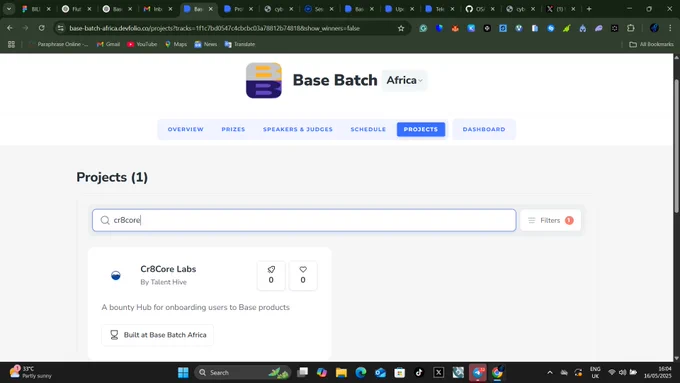This screenshot has width=680, height=383.
Task: Open Task View on the taskbar
Action: click(x=303, y=372)
